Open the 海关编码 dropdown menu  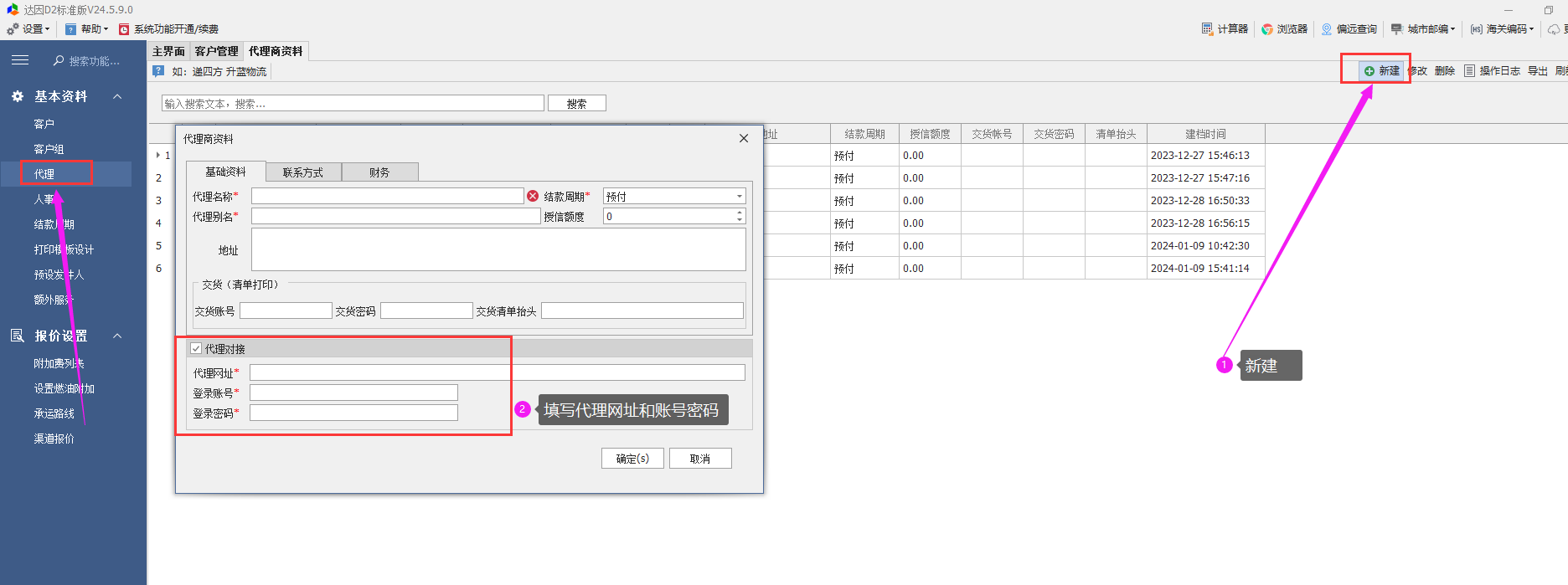coord(1532,29)
